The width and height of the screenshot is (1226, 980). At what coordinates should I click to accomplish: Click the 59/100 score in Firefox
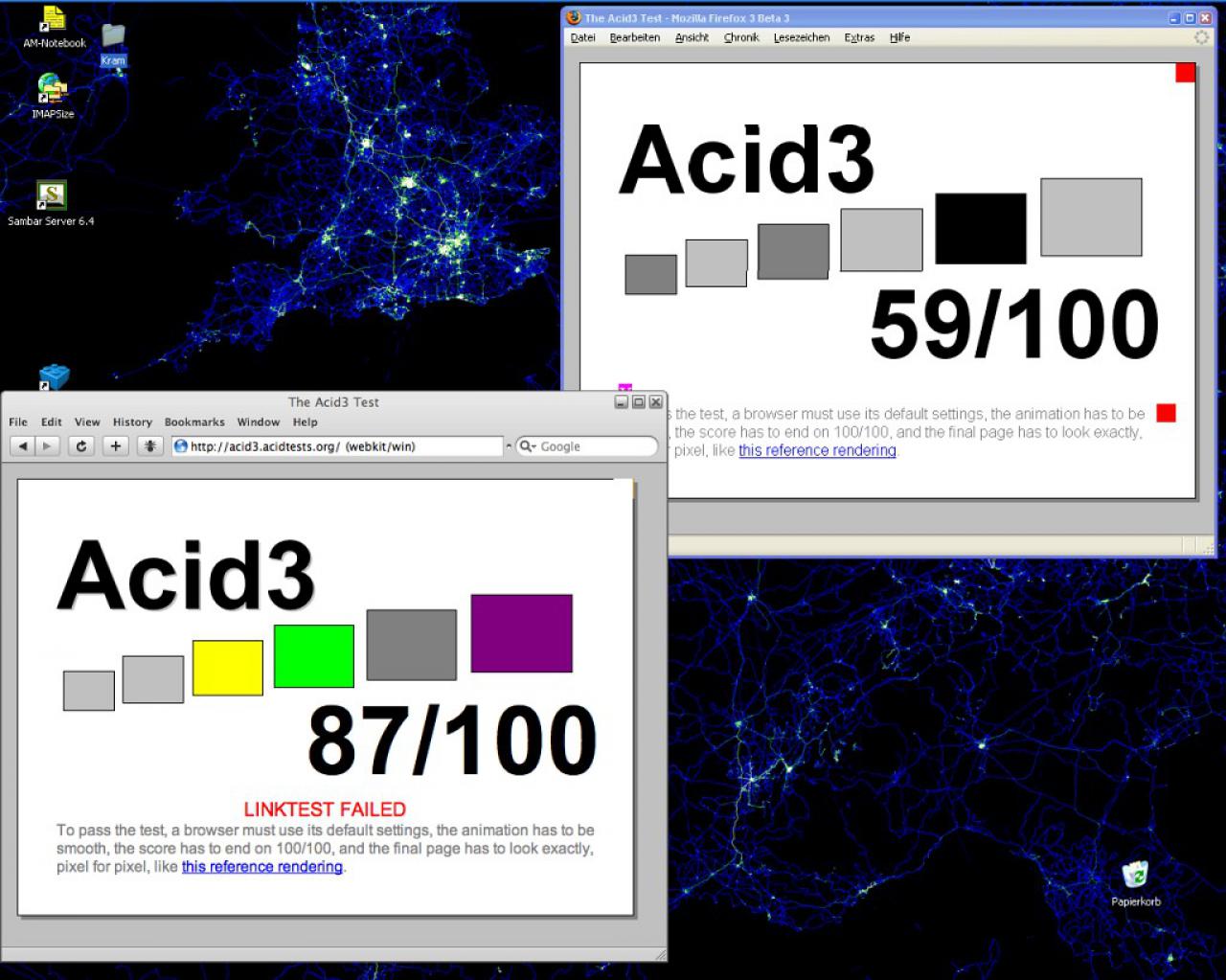click(x=1014, y=325)
